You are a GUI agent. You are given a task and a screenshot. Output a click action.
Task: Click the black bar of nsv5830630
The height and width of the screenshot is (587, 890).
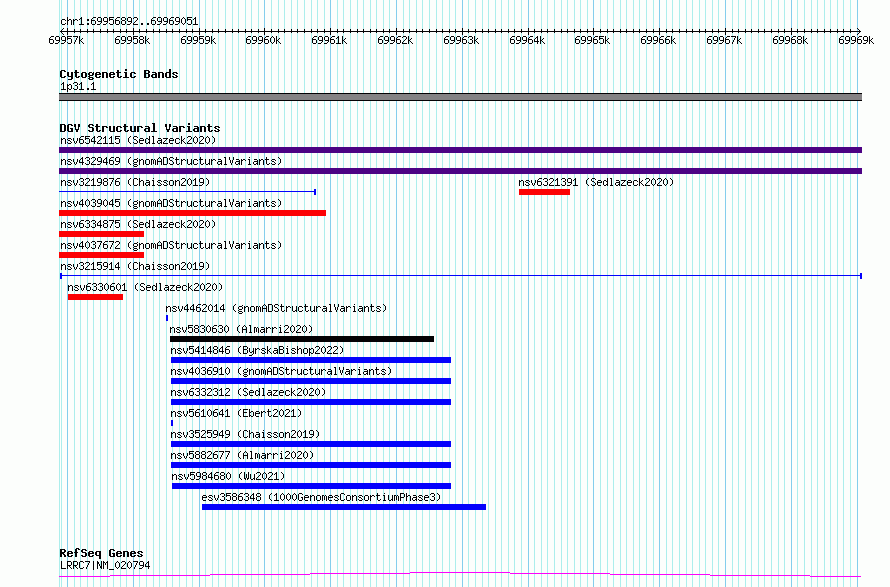[x=302, y=339]
